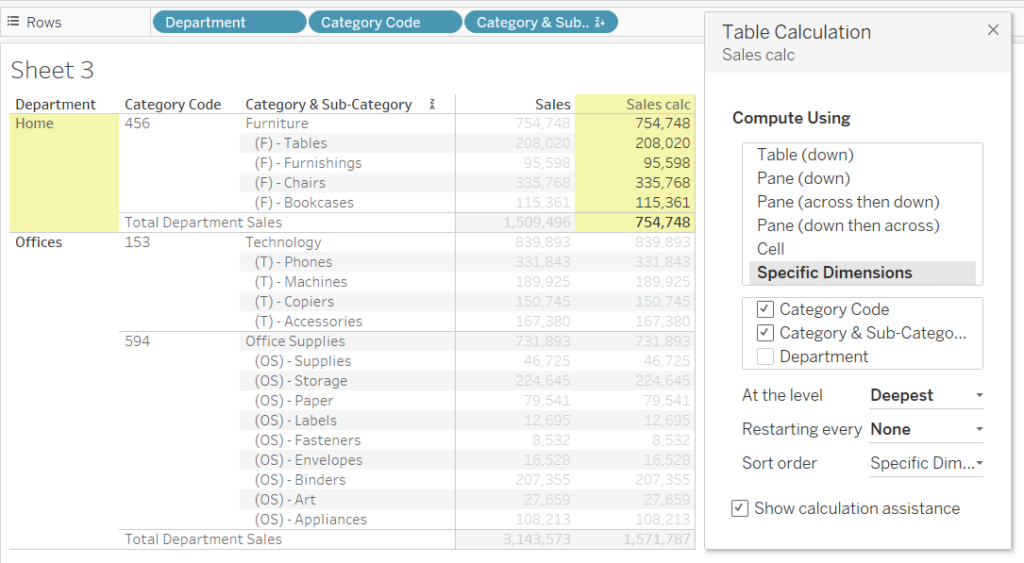The height and width of the screenshot is (563, 1024).
Task: Select Pane (down) compute option
Action: [803, 178]
